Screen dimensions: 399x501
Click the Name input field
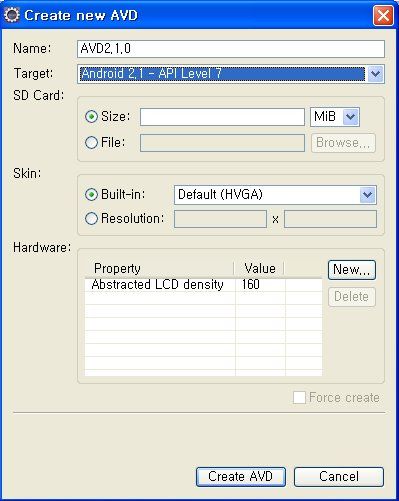231,49
